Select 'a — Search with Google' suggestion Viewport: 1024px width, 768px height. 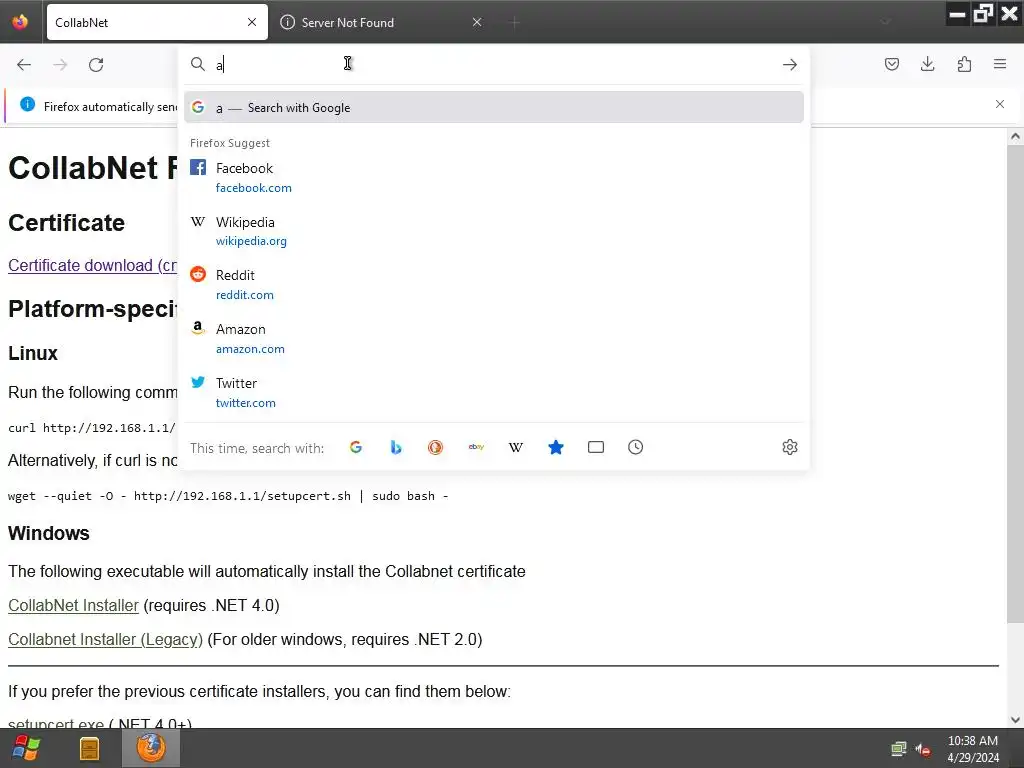pos(494,108)
